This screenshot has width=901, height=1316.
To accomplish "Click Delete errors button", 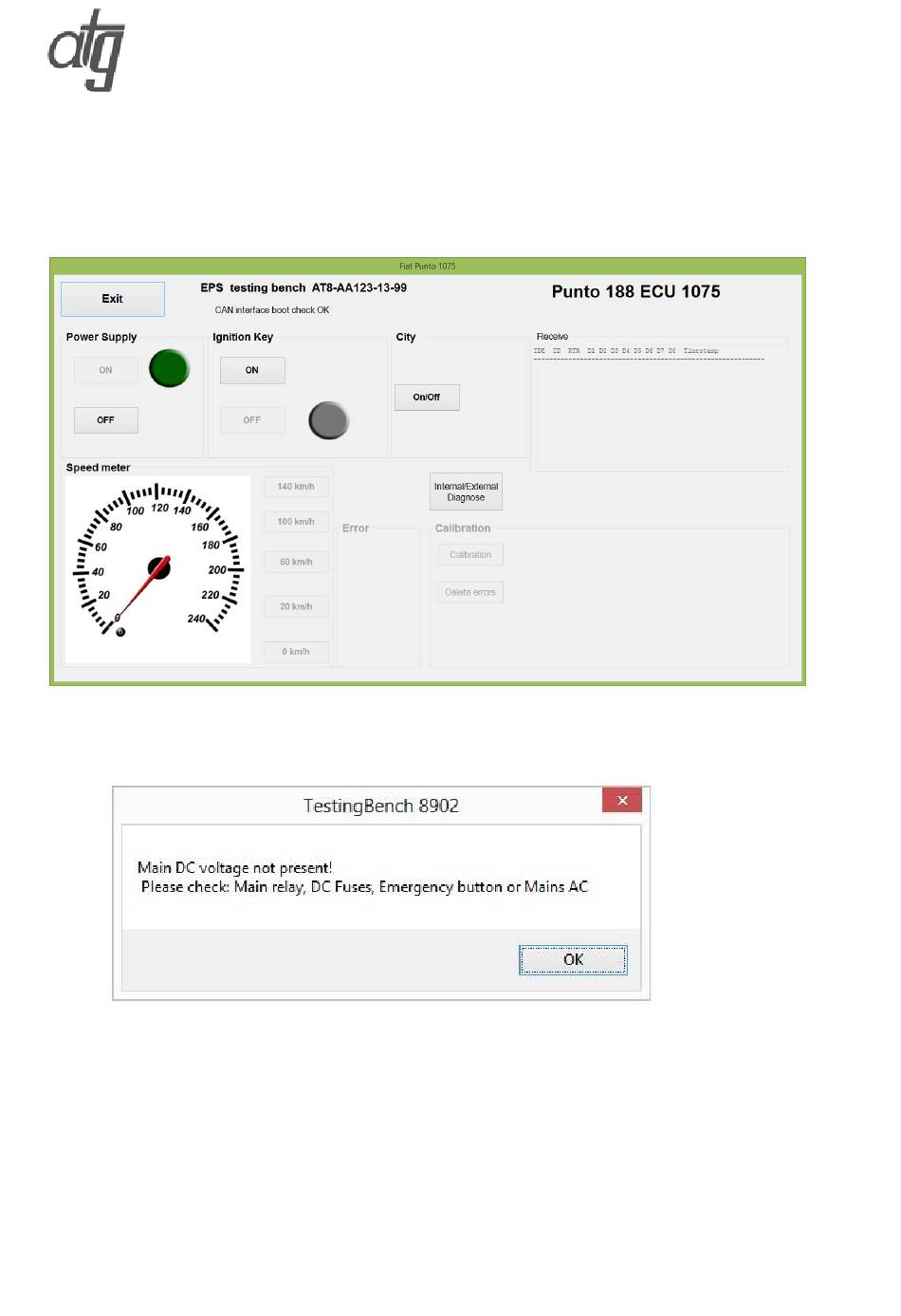I will [470, 592].
